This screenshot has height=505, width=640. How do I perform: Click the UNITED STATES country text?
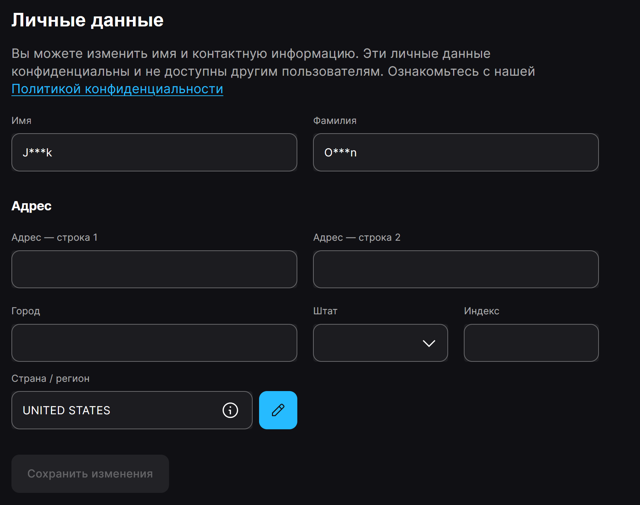(x=67, y=410)
